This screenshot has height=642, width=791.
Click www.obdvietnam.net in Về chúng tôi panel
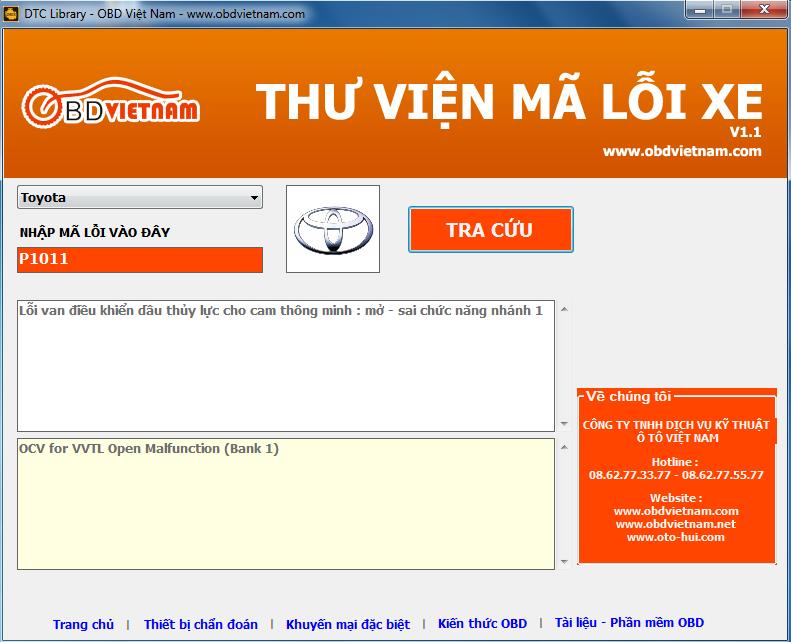tap(675, 524)
